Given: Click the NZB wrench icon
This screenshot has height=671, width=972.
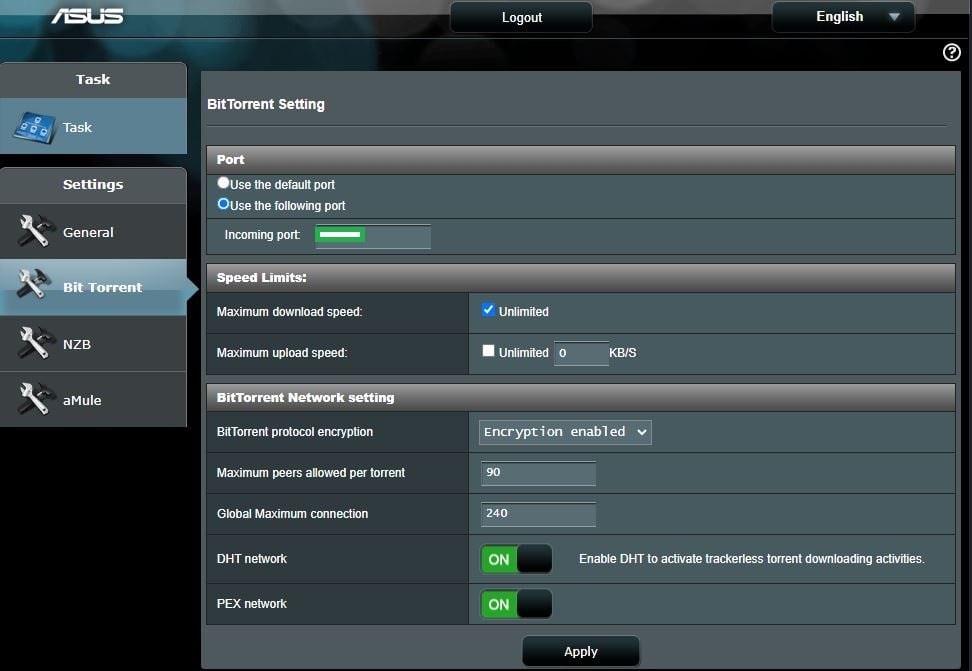Looking at the screenshot, I should [35, 343].
